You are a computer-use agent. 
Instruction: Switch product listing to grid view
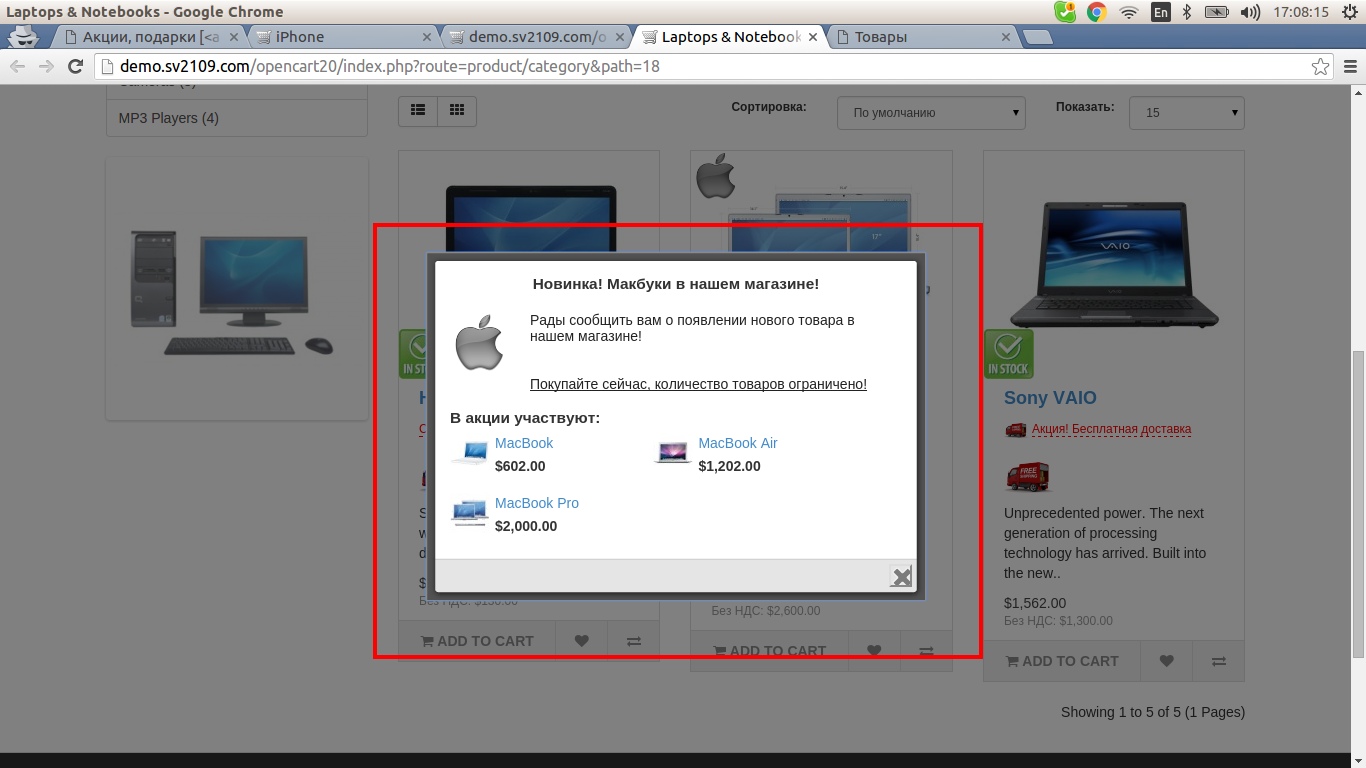pos(457,111)
